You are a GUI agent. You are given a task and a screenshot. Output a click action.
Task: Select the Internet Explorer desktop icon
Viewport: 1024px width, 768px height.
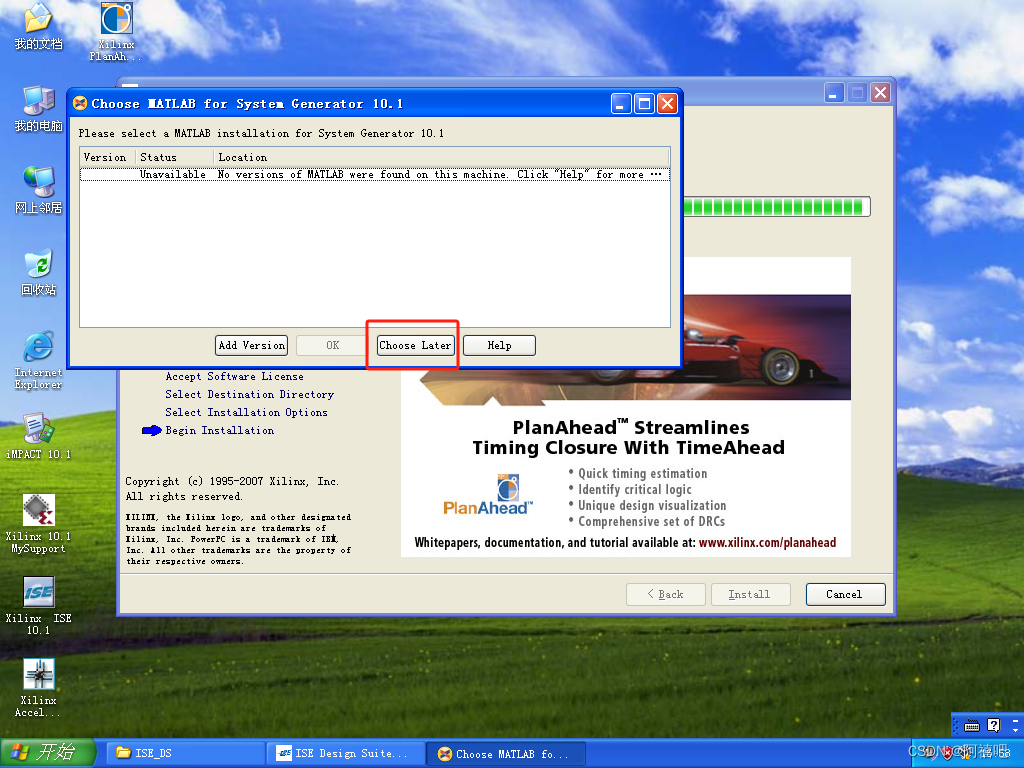tap(39, 360)
